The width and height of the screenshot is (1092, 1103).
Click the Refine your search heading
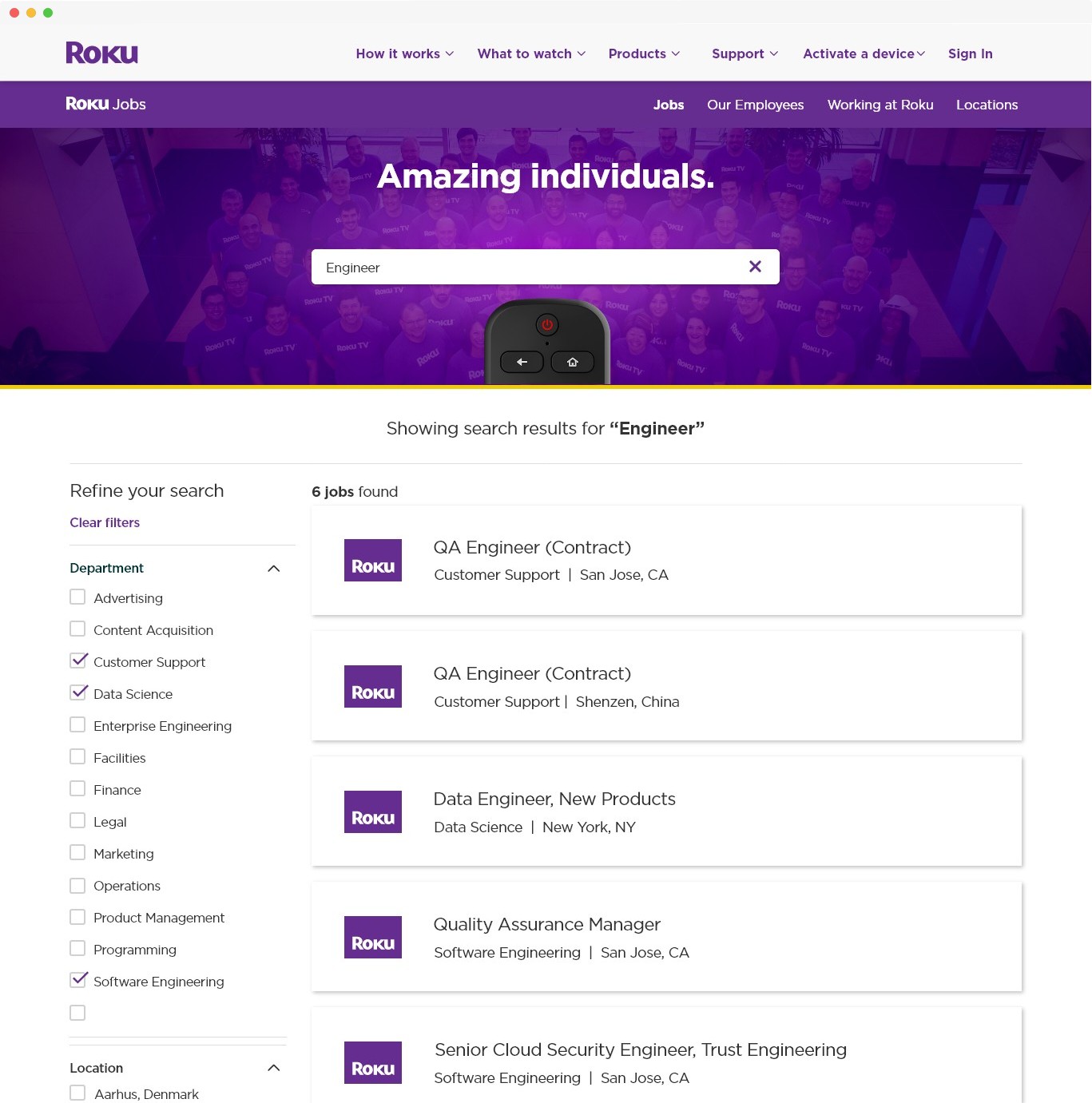click(147, 490)
